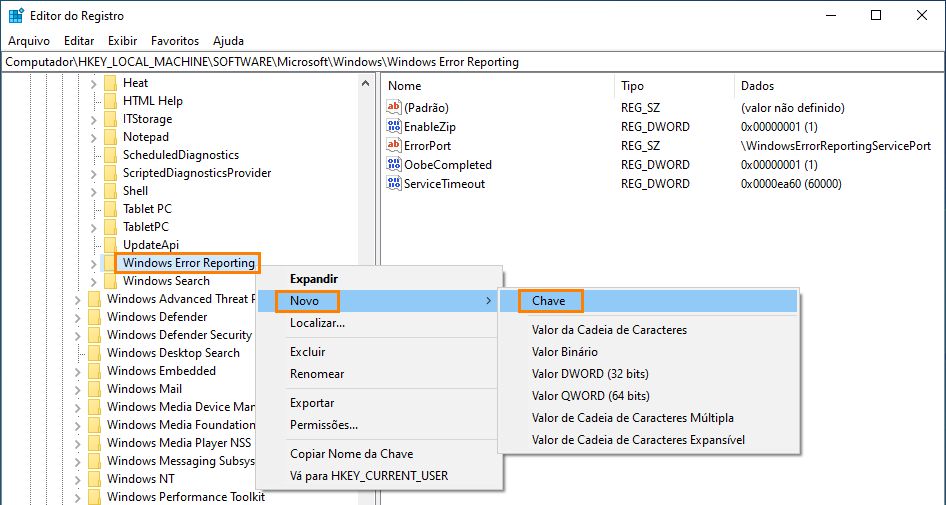Image resolution: width=946 pixels, height=505 pixels.
Task: Click the Windows Defender folder icon
Action: [x=95, y=317]
